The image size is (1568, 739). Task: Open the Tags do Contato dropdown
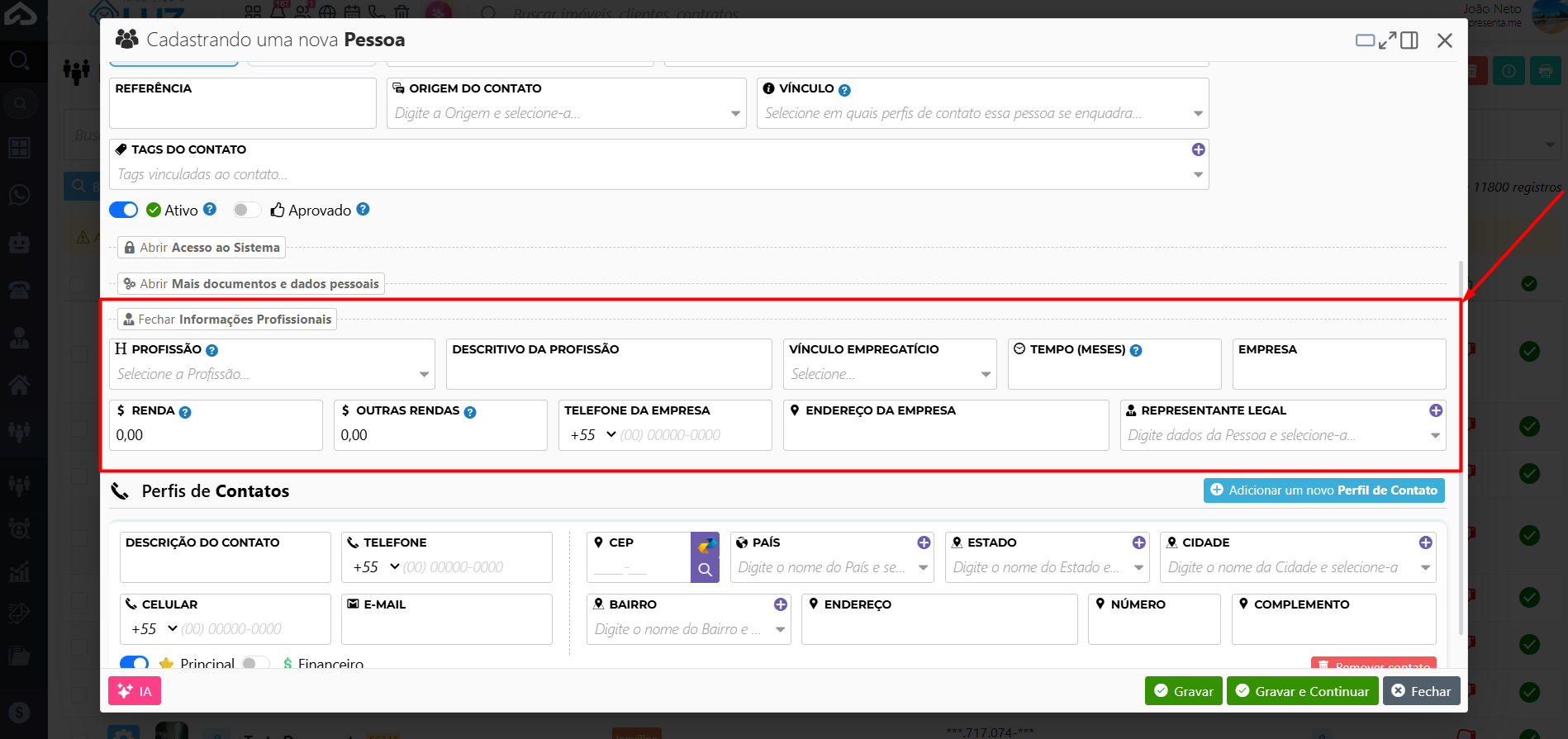coord(1198,175)
